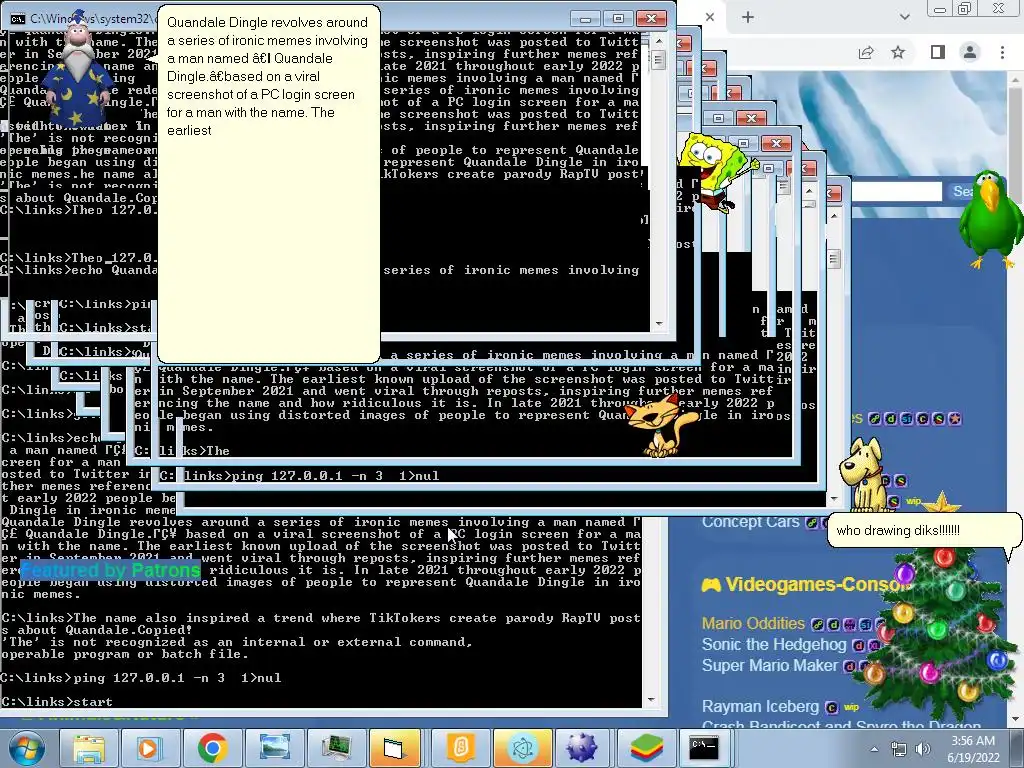Viewport: 1024px width, 768px height.
Task: Open the network status tray icon
Action: pyautogui.click(x=900, y=750)
